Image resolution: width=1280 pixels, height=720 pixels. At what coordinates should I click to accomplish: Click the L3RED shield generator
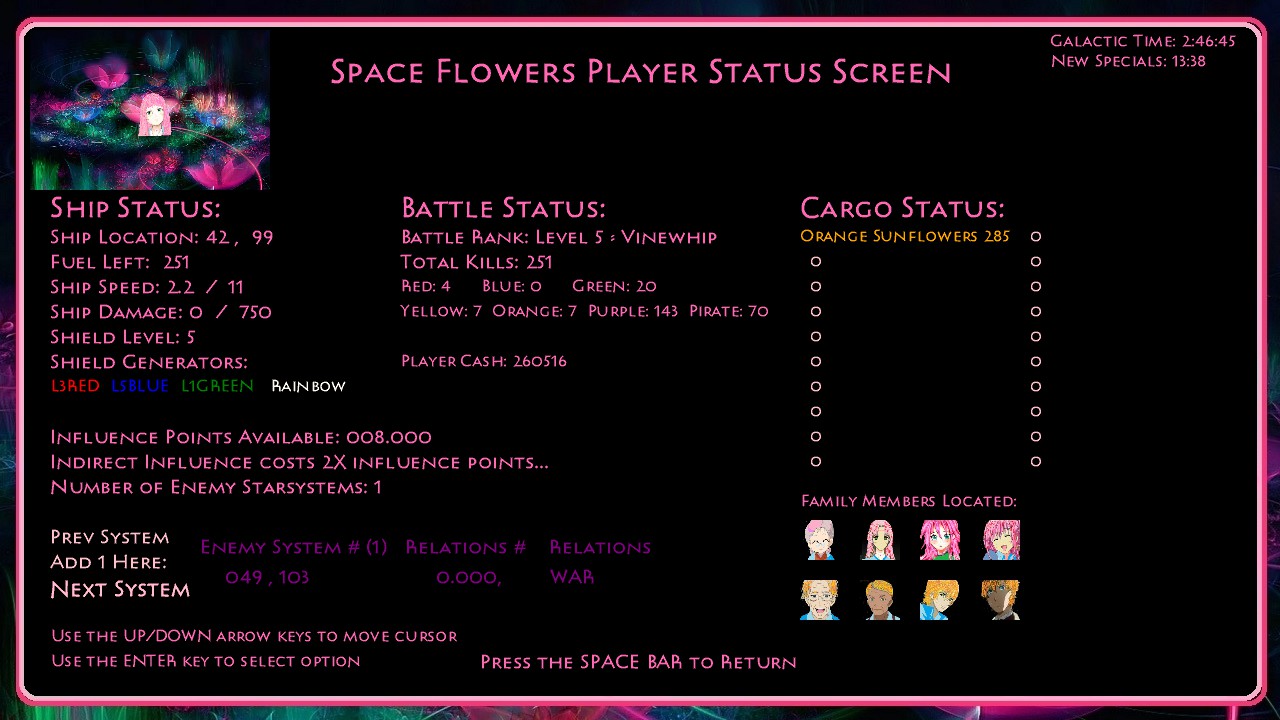tap(75, 386)
